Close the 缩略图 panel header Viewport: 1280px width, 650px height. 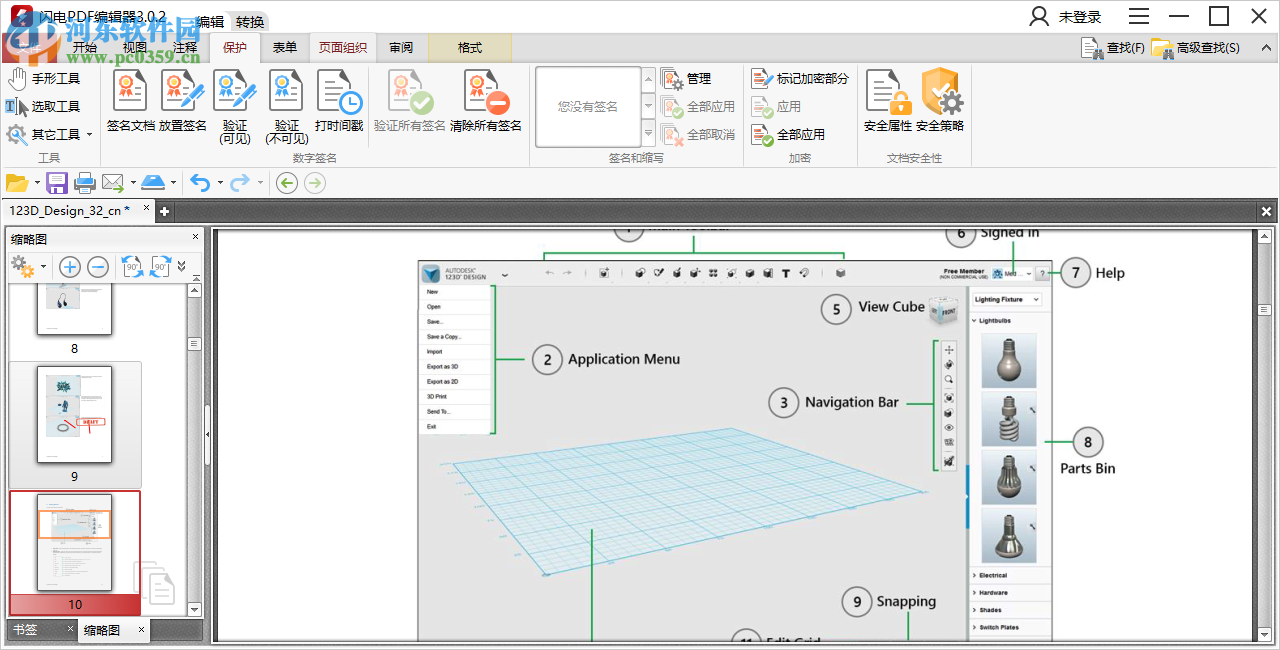coord(196,238)
